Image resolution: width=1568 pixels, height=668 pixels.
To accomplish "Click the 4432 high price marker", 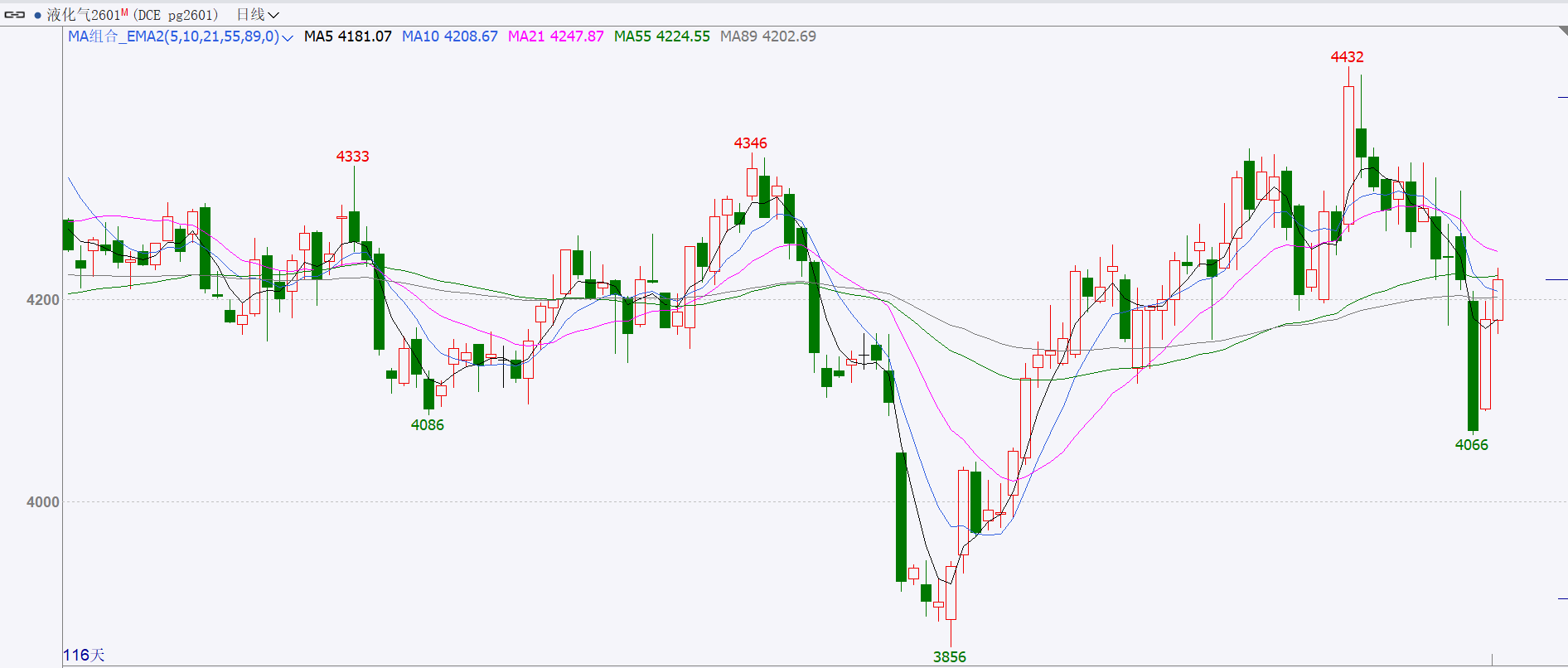I will [x=1347, y=57].
